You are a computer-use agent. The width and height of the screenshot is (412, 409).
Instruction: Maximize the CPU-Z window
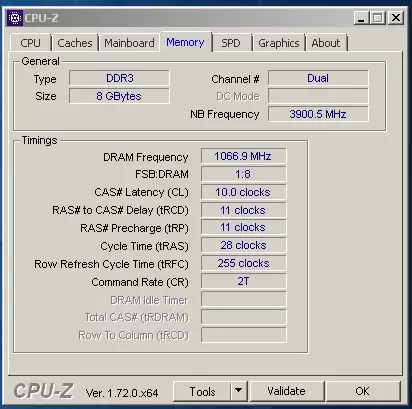(x=377, y=18)
